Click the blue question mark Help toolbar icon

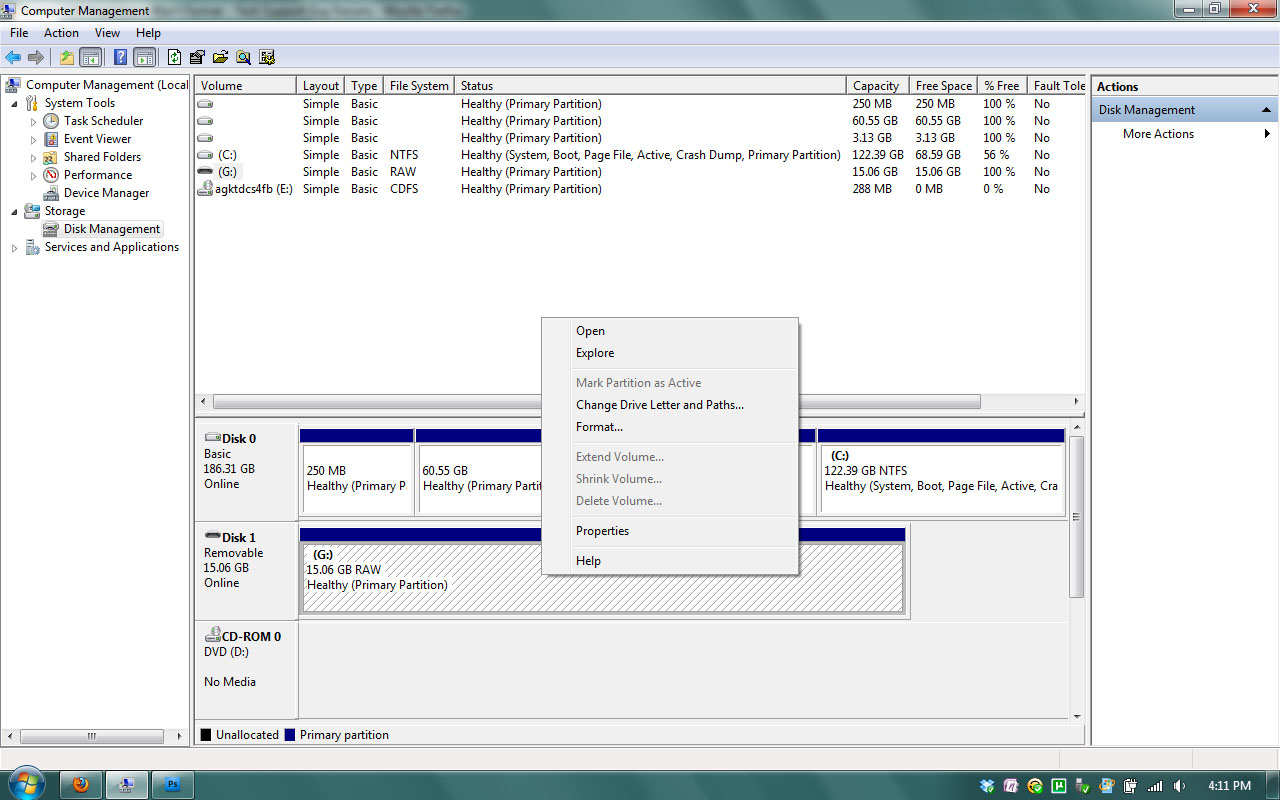pyautogui.click(x=121, y=57)
